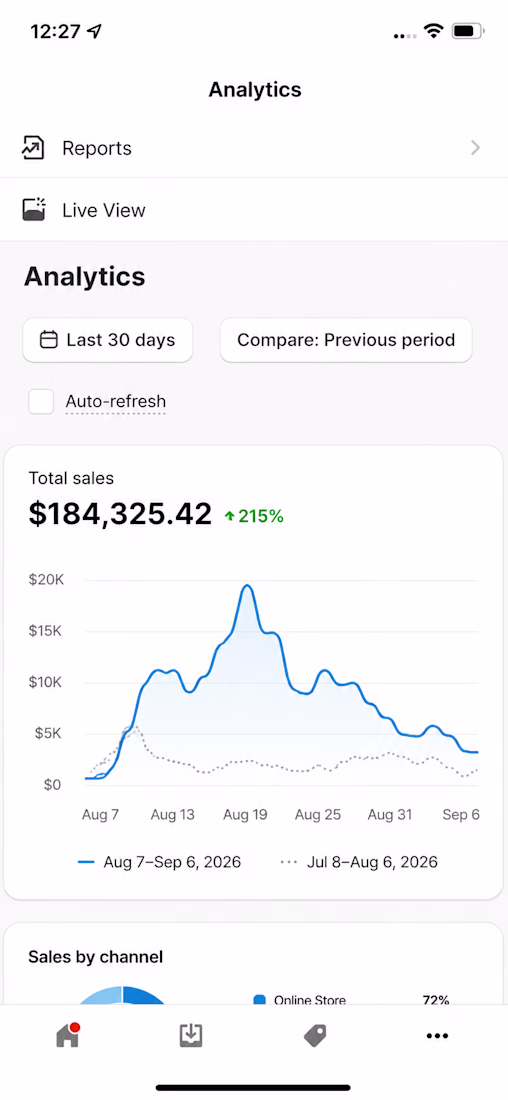The height and width of the screenshot is (1100, 508).
Task: Tap the Online Store channel label
Action: pos(309,1000)
